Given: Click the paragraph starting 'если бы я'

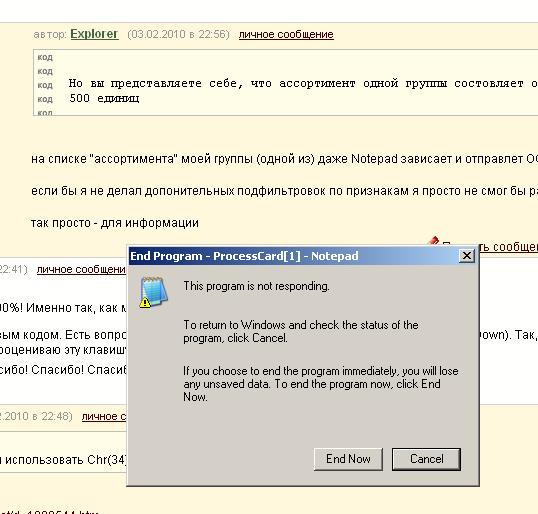Looking at the screenshot, I should tap(284, 191).
